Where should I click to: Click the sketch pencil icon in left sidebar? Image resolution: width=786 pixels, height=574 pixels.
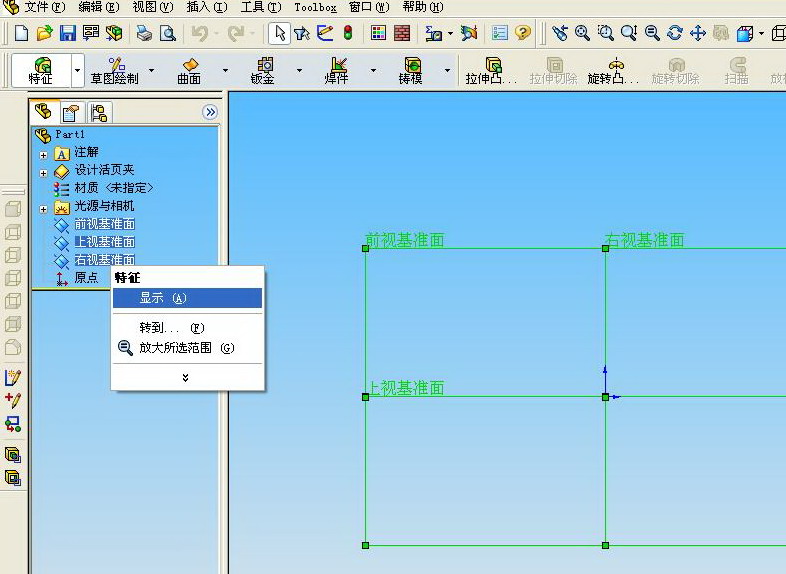(x=13, y=377)
